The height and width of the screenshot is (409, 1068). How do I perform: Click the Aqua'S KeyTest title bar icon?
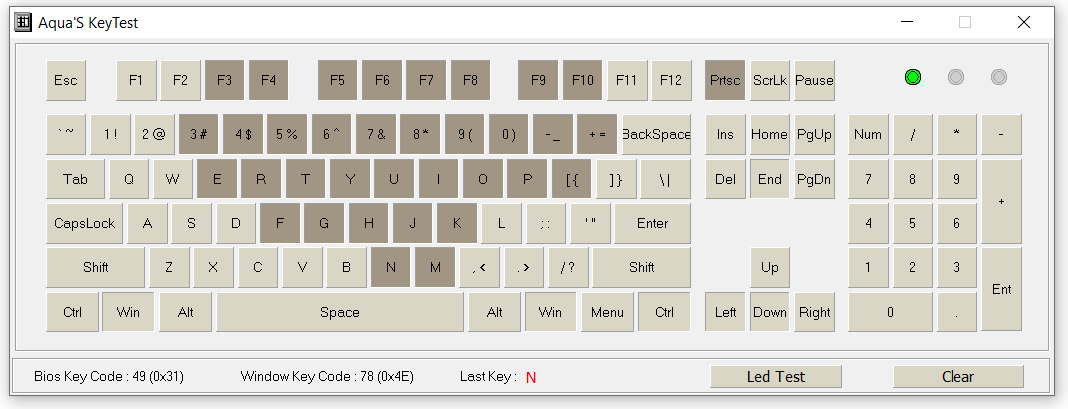23,22
